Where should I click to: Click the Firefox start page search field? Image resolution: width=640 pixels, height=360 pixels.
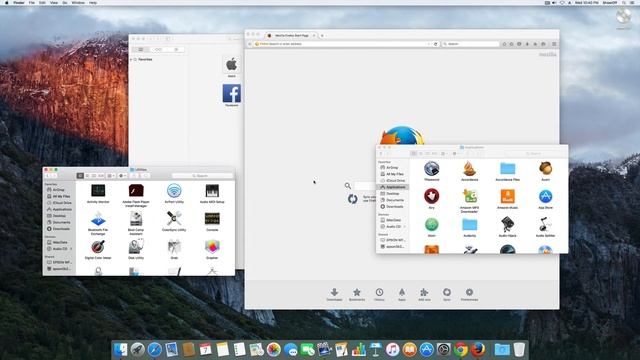pos(365,186)
